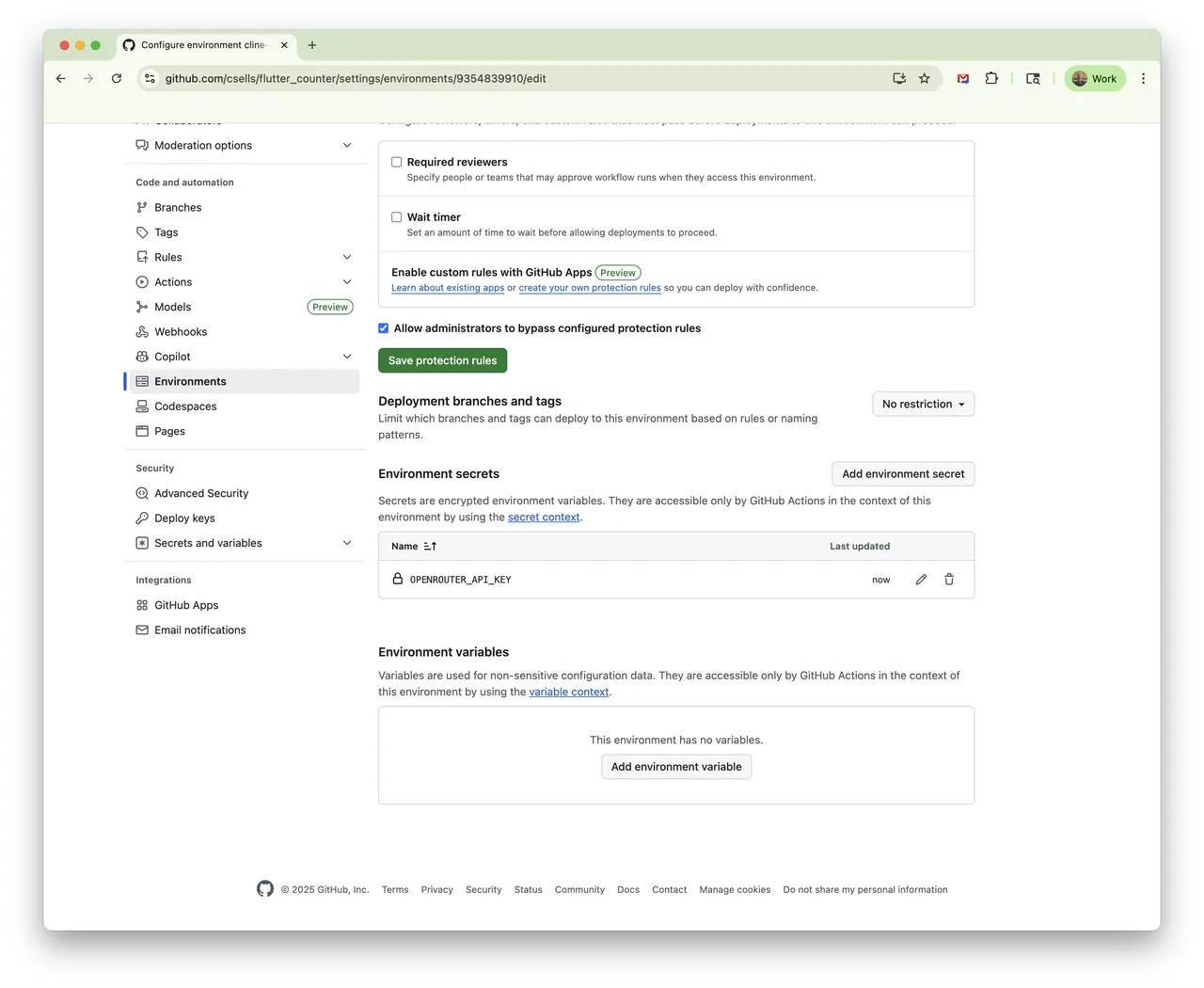Viewport: 1204px width, 988px height.
Task: Click the Tags icon in sidebar
Action: [x=142, y=232]
